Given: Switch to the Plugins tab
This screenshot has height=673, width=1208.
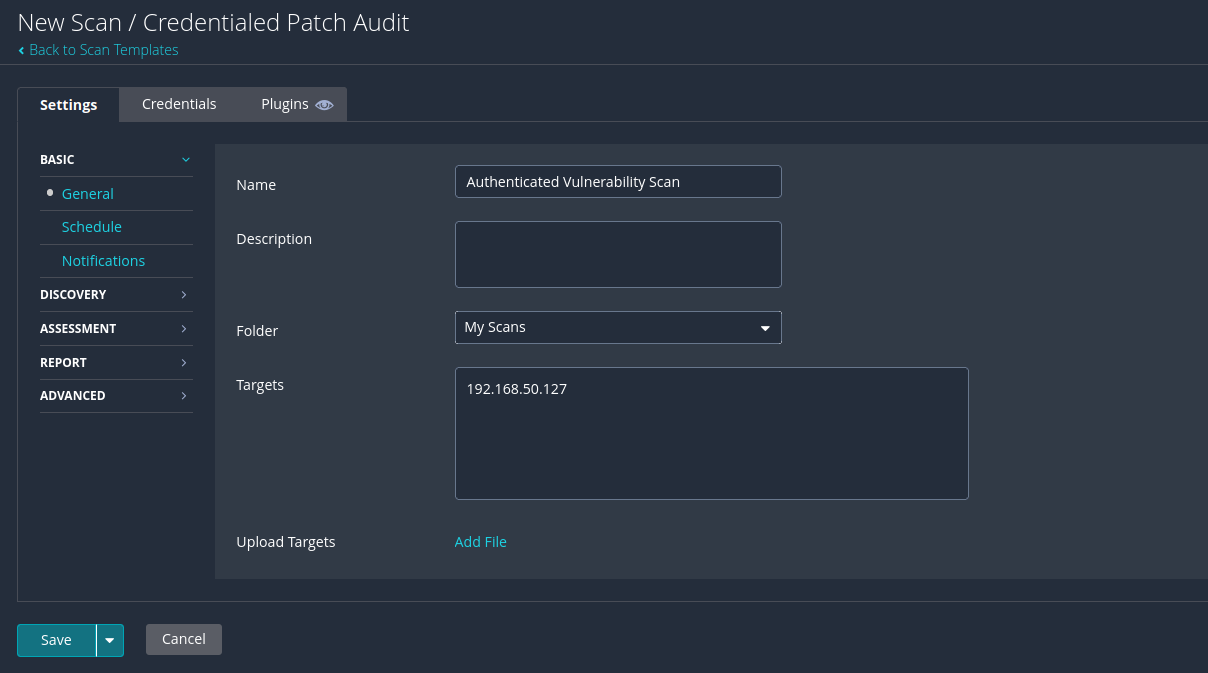Looking at the screenshot, I should pyautogui.click(x=285, y=104).
